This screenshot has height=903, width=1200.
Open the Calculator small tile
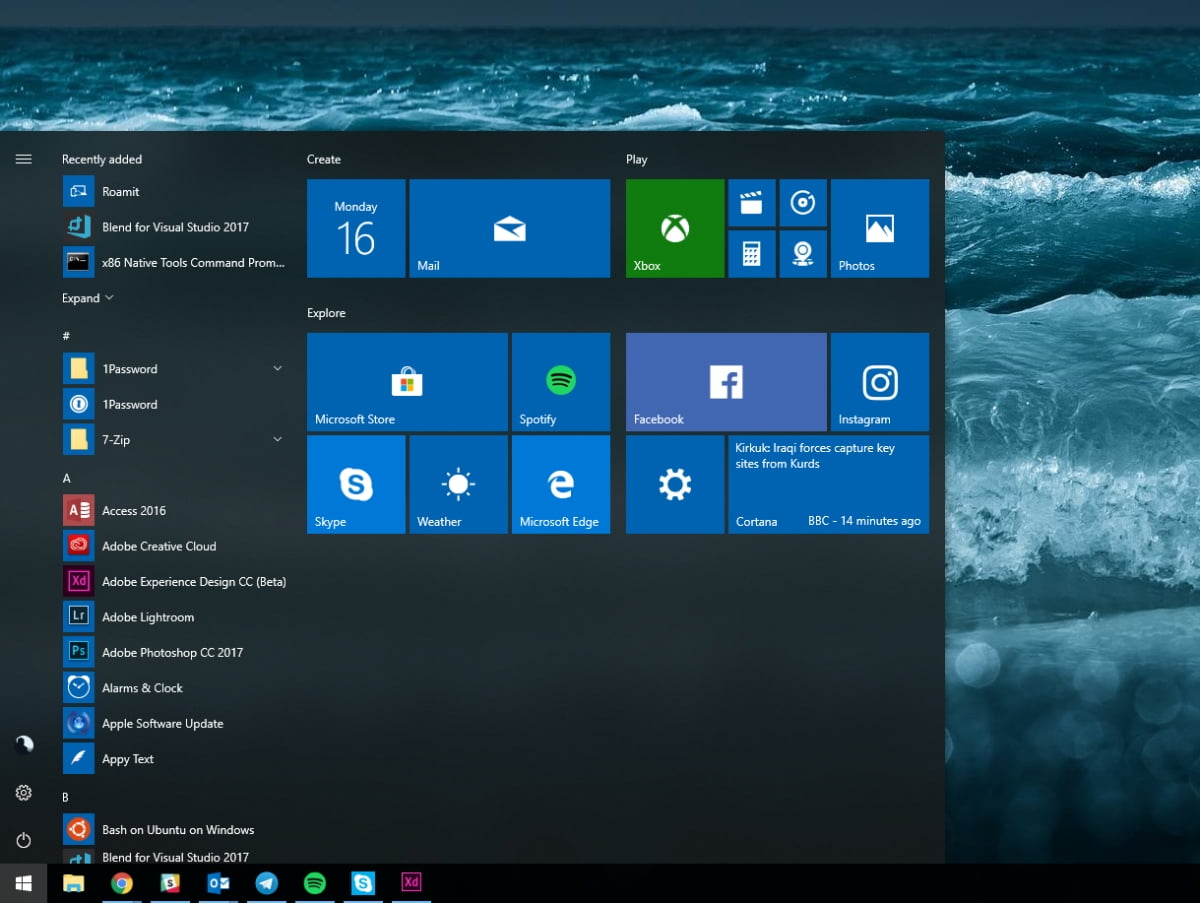coord(752,254)
